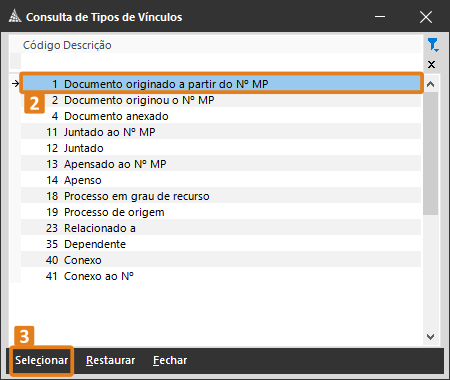Pick row 40 Conexo
Screen dimensions: 450x380
tap(221, 260)
